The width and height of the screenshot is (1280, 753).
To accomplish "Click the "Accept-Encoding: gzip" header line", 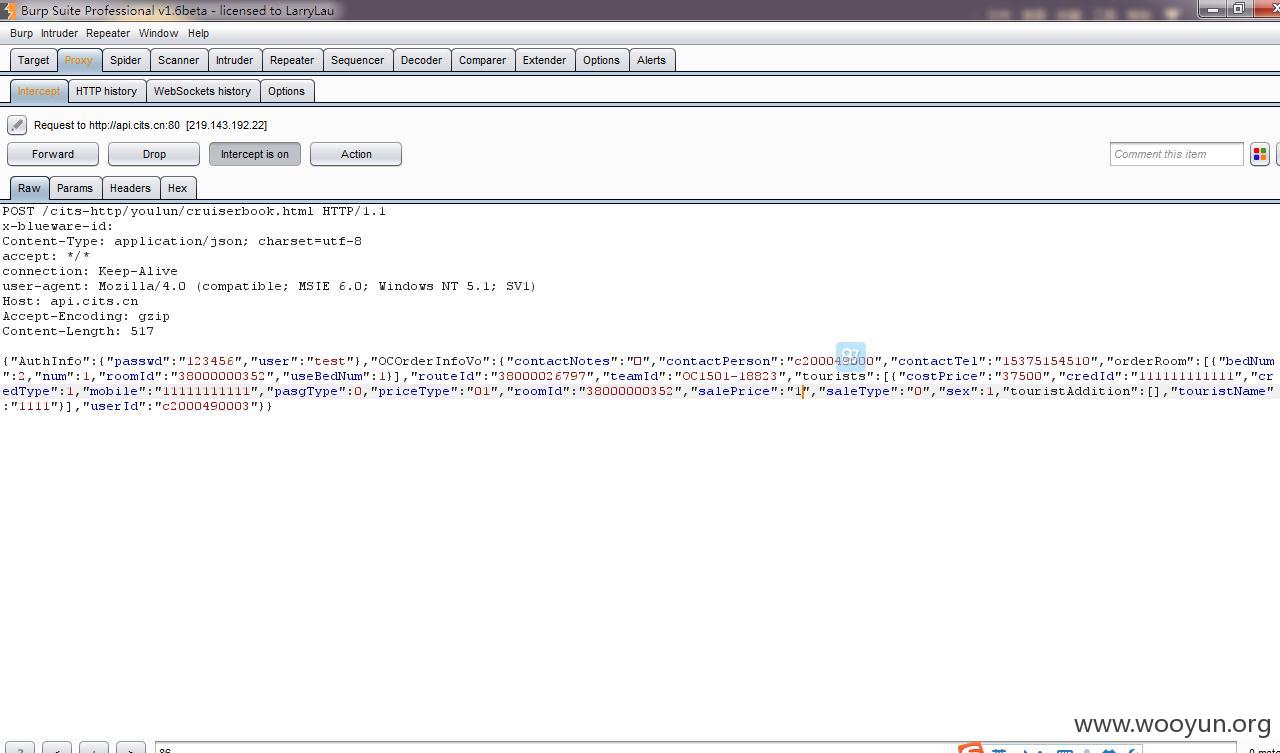I will pyautogui.click(x=86, y=316).
